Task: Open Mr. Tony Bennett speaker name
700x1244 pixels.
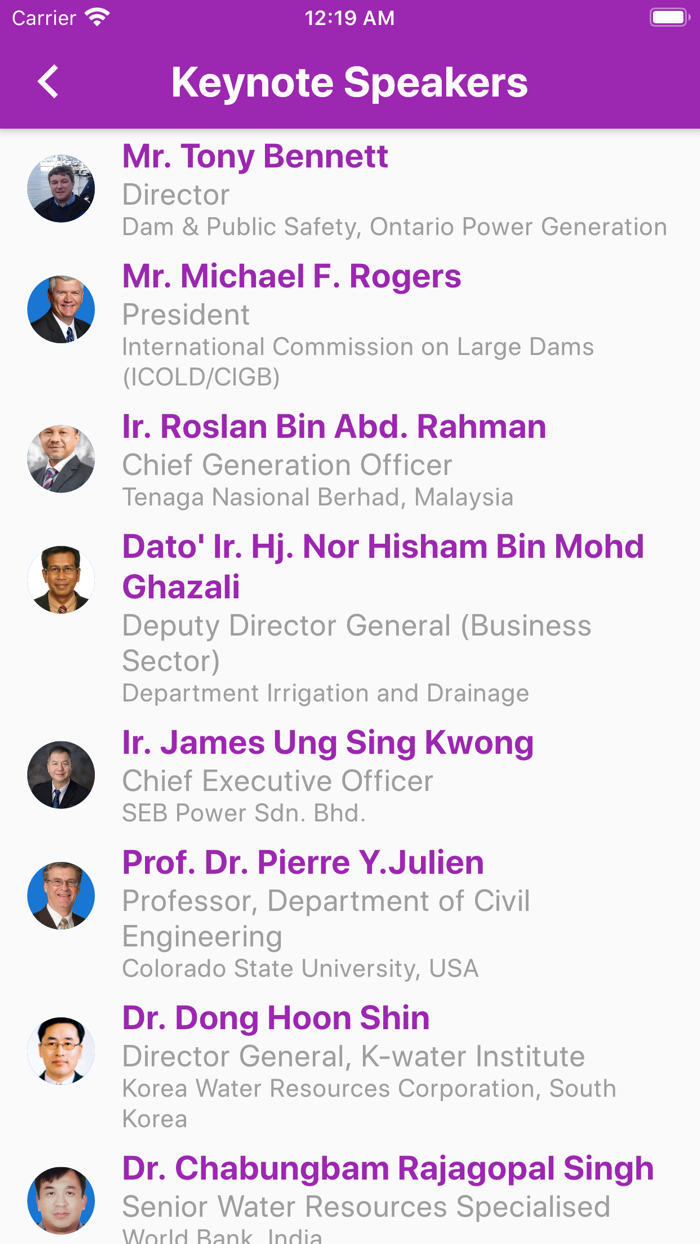Action: [255, 157]
